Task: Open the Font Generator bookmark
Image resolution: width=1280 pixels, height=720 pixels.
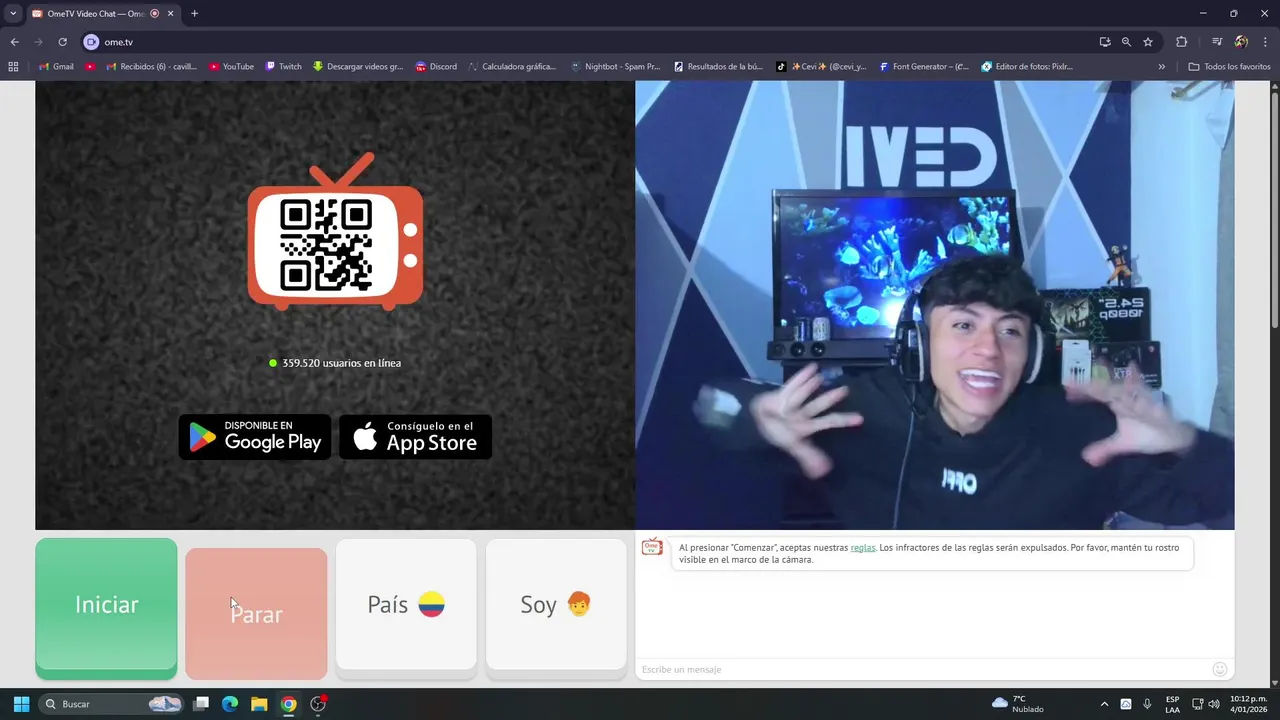Action: (925, 67)
